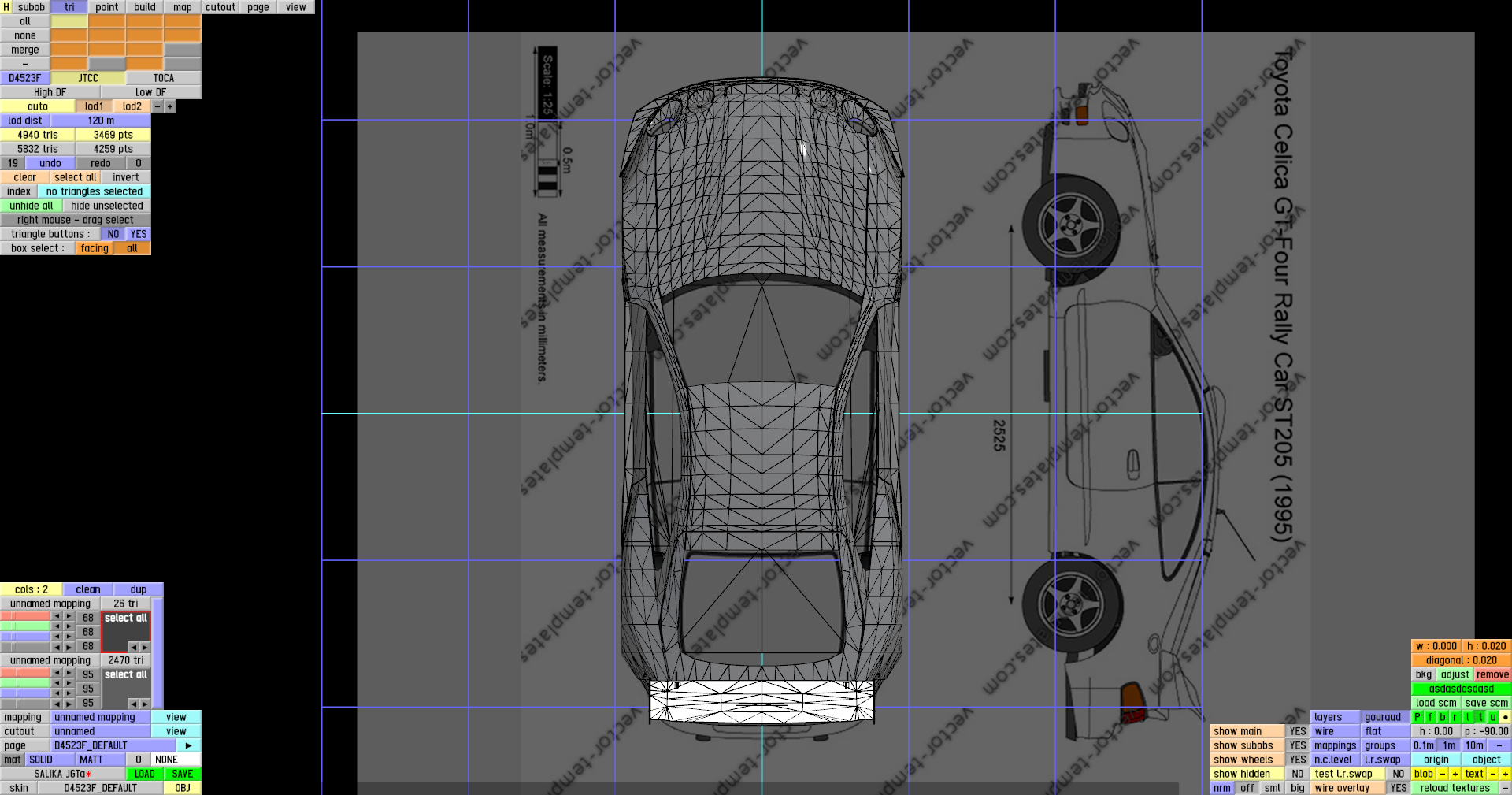
Task: Open the map tab
Action: pos(183,7)
